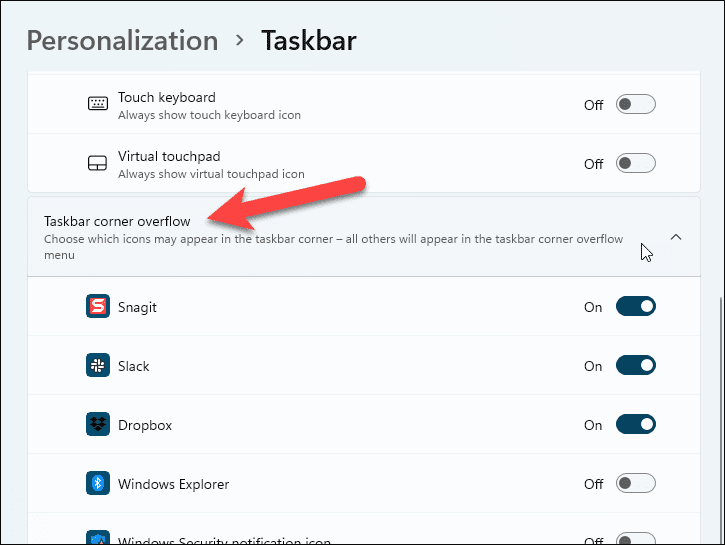Turn on the Touch keyboard toggle
Screen dimensions: 725x545
coord(635,104)
